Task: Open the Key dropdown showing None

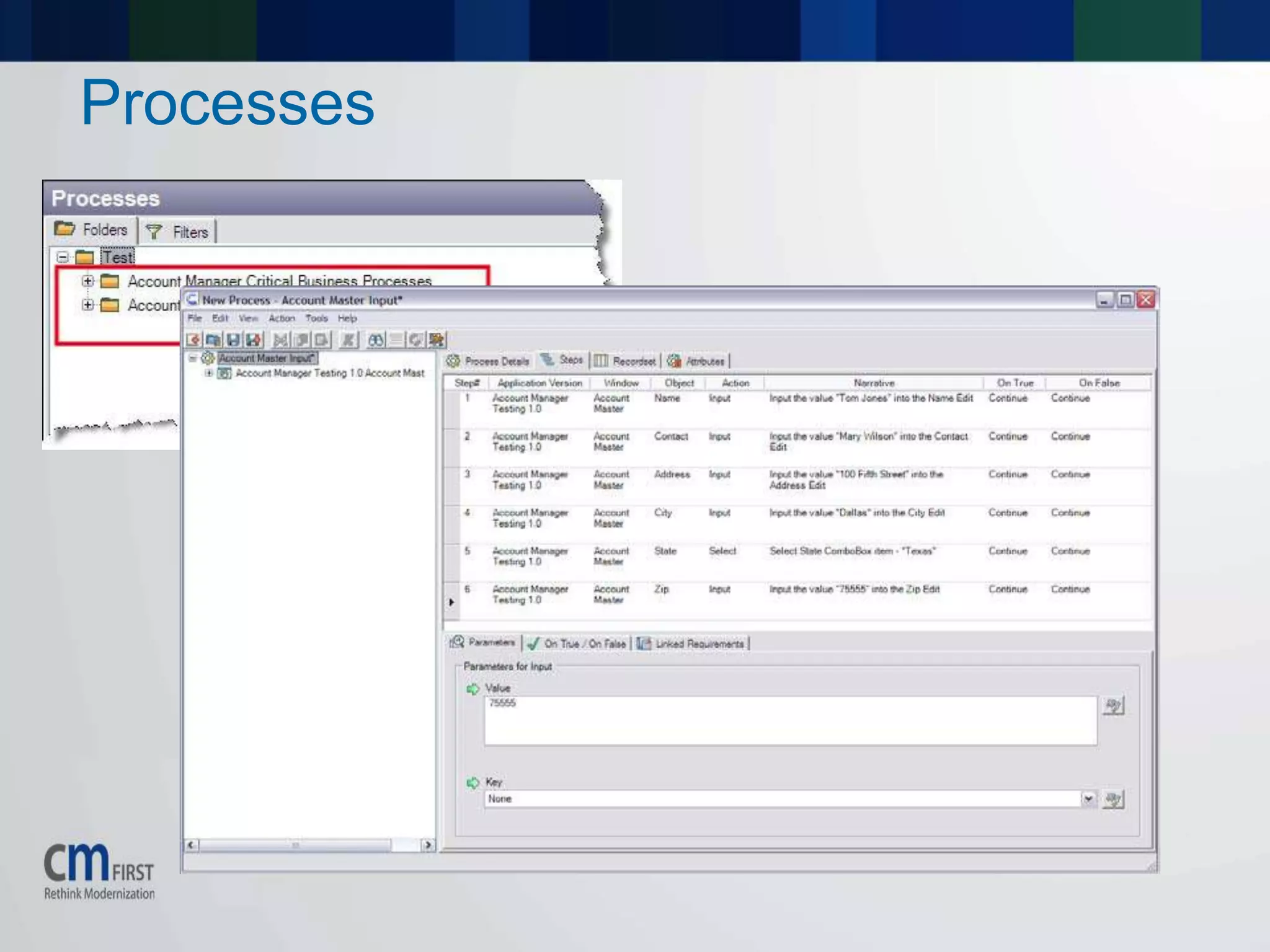Action: (1088, 799)
